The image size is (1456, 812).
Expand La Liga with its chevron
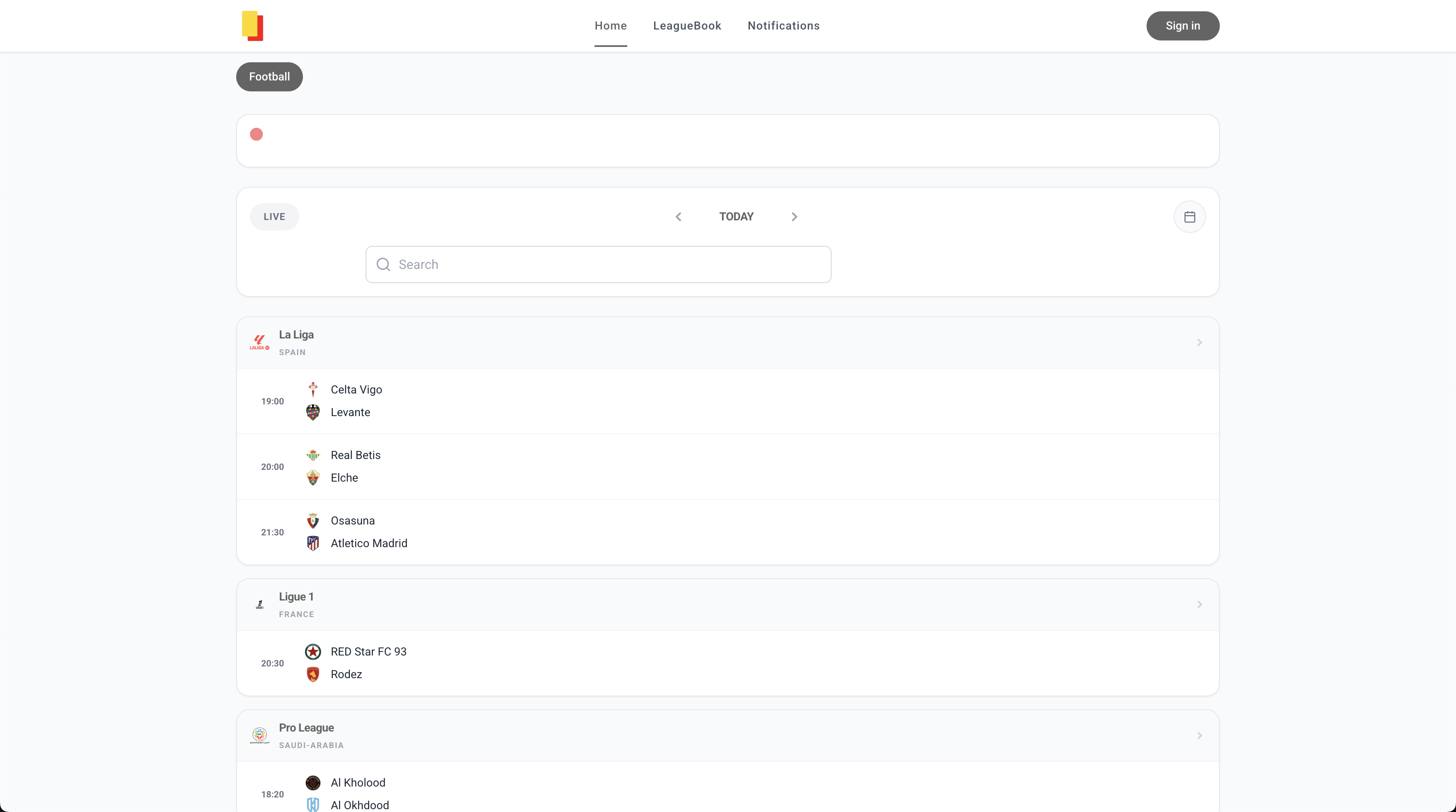point(1200,343)
